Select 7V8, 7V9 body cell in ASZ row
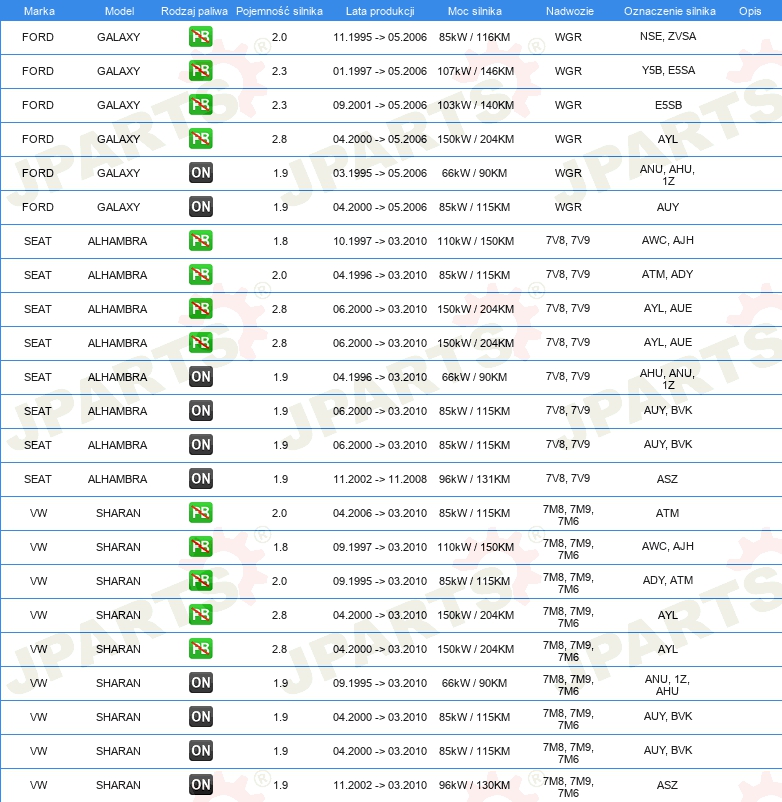Screen dimensions: 782x802 (x=568, y=478)
